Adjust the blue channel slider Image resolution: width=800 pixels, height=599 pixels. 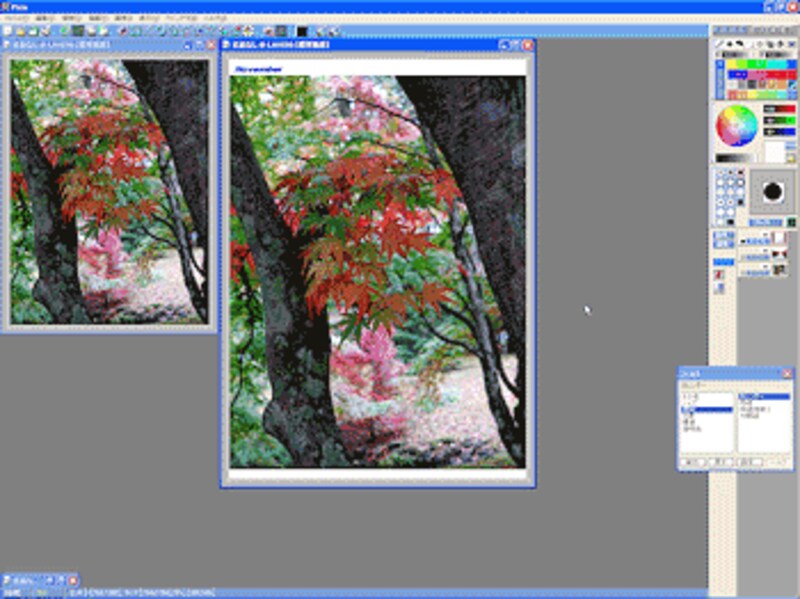click(x=779, y=132)
